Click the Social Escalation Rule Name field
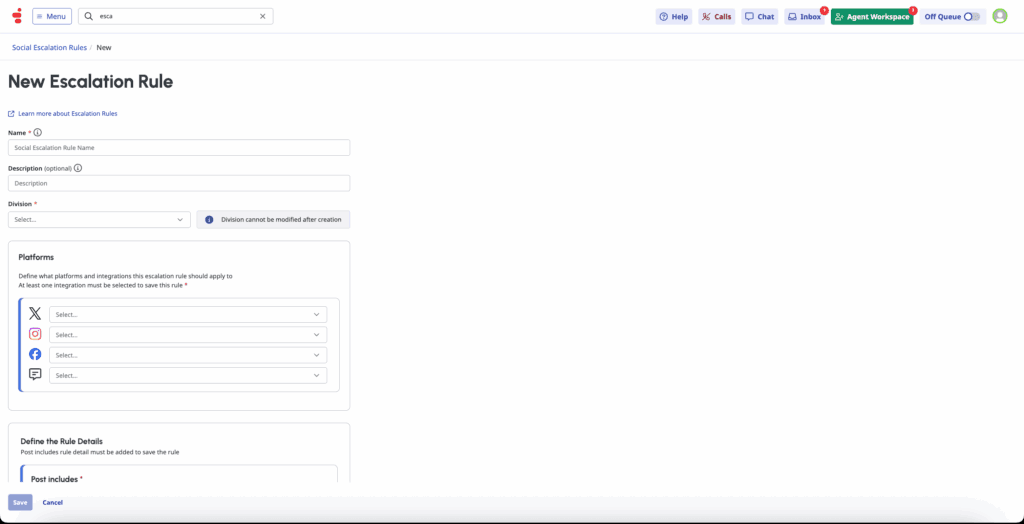The image size is (1024, 524). point(179,148)
